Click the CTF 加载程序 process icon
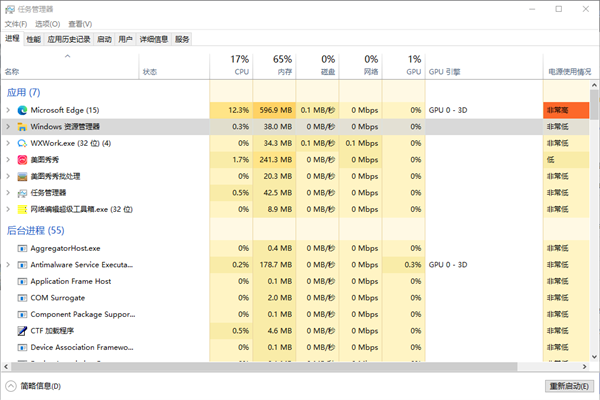600x400 pixels. [21, 330]
